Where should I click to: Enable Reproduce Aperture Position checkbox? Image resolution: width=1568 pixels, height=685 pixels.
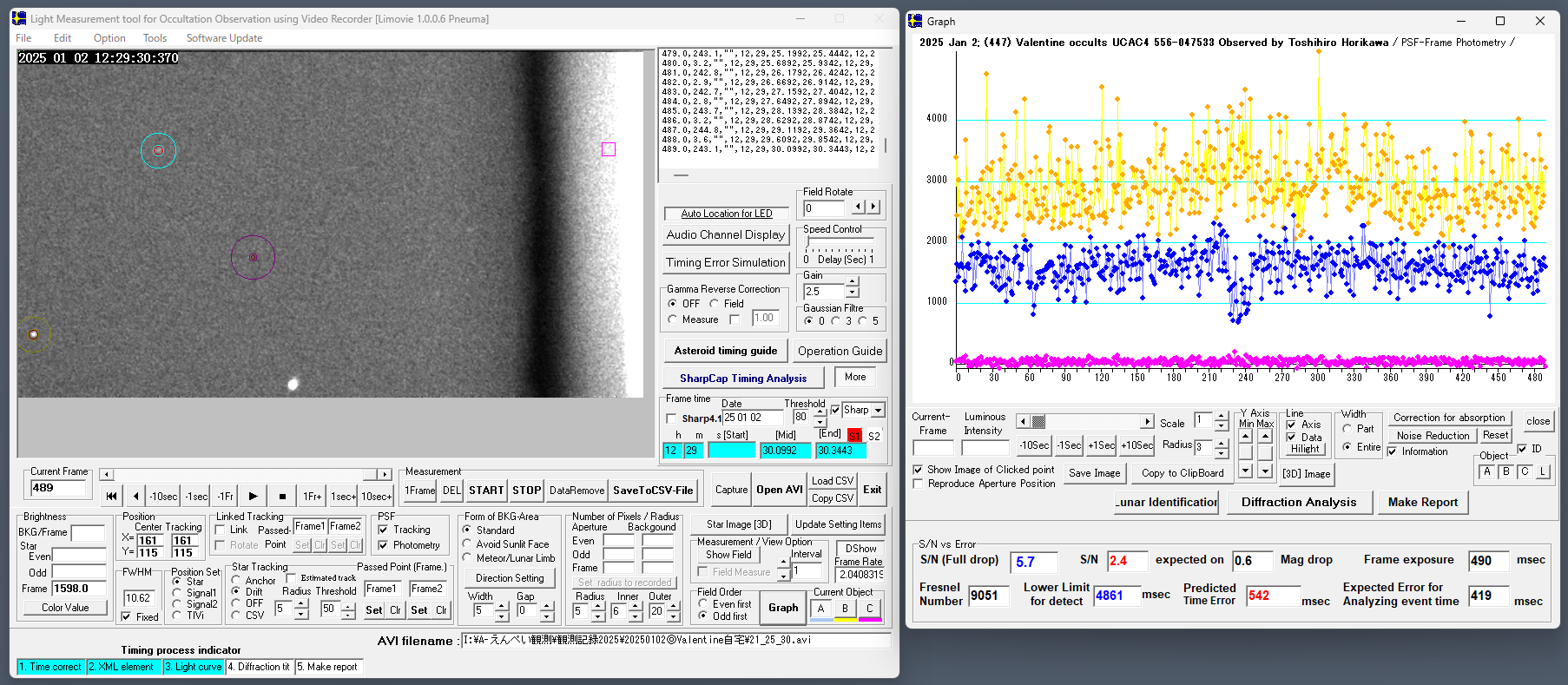point(919,484)
